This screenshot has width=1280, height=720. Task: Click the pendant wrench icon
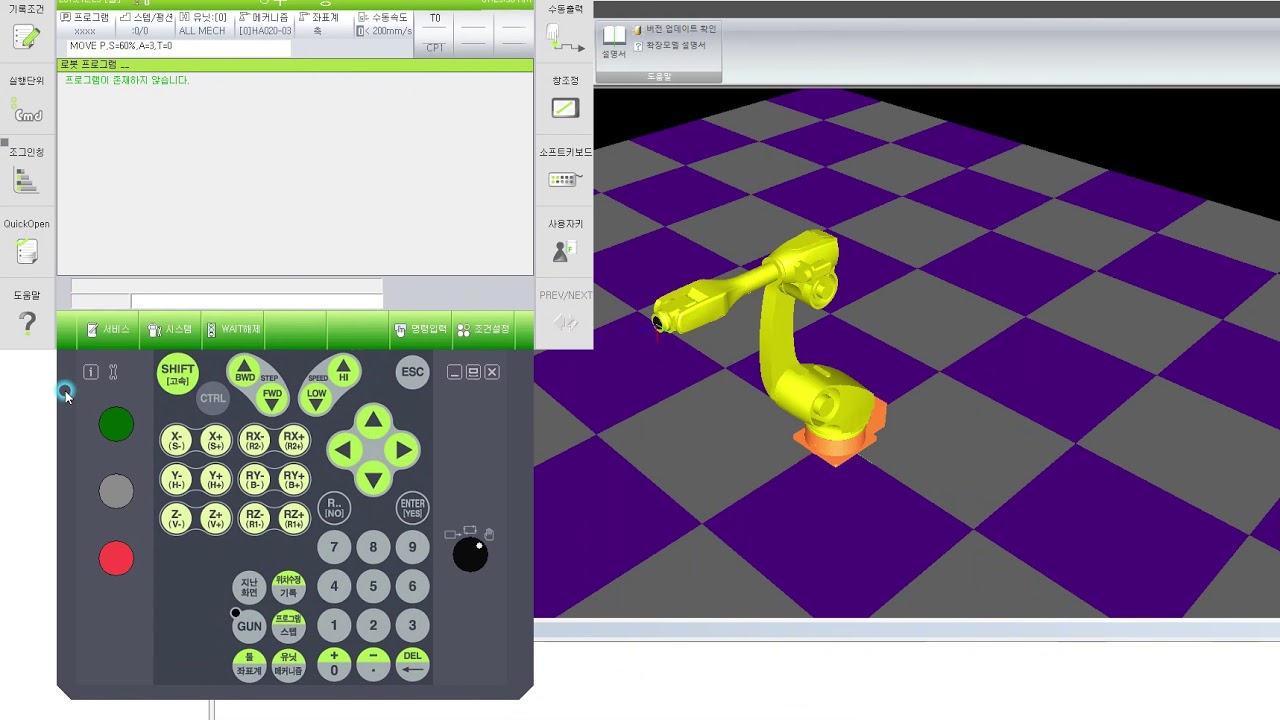pyautogui.click(x=113, y=372)
